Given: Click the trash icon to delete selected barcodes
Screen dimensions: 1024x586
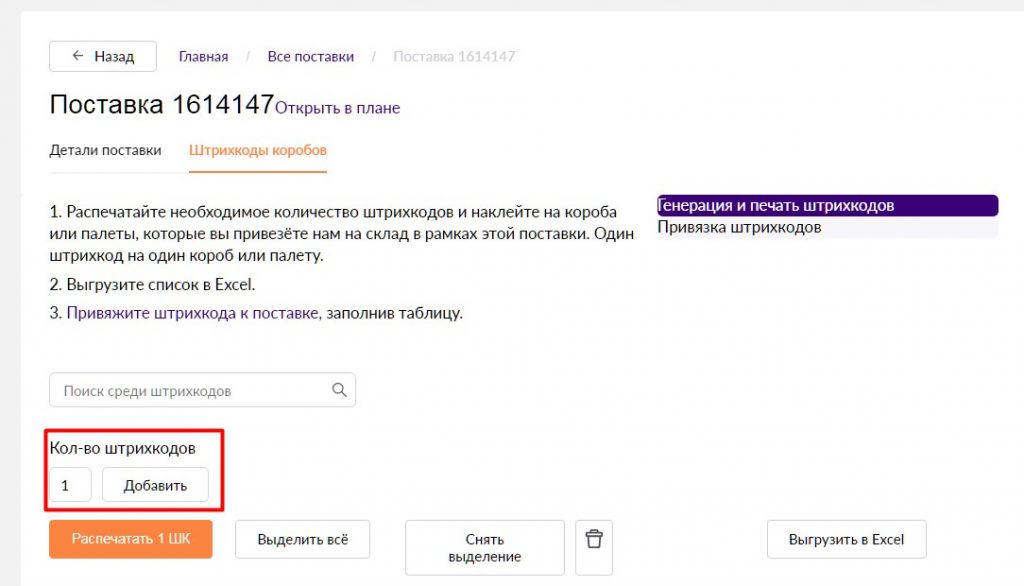Looking at the screenshot, I should [594, 540].
